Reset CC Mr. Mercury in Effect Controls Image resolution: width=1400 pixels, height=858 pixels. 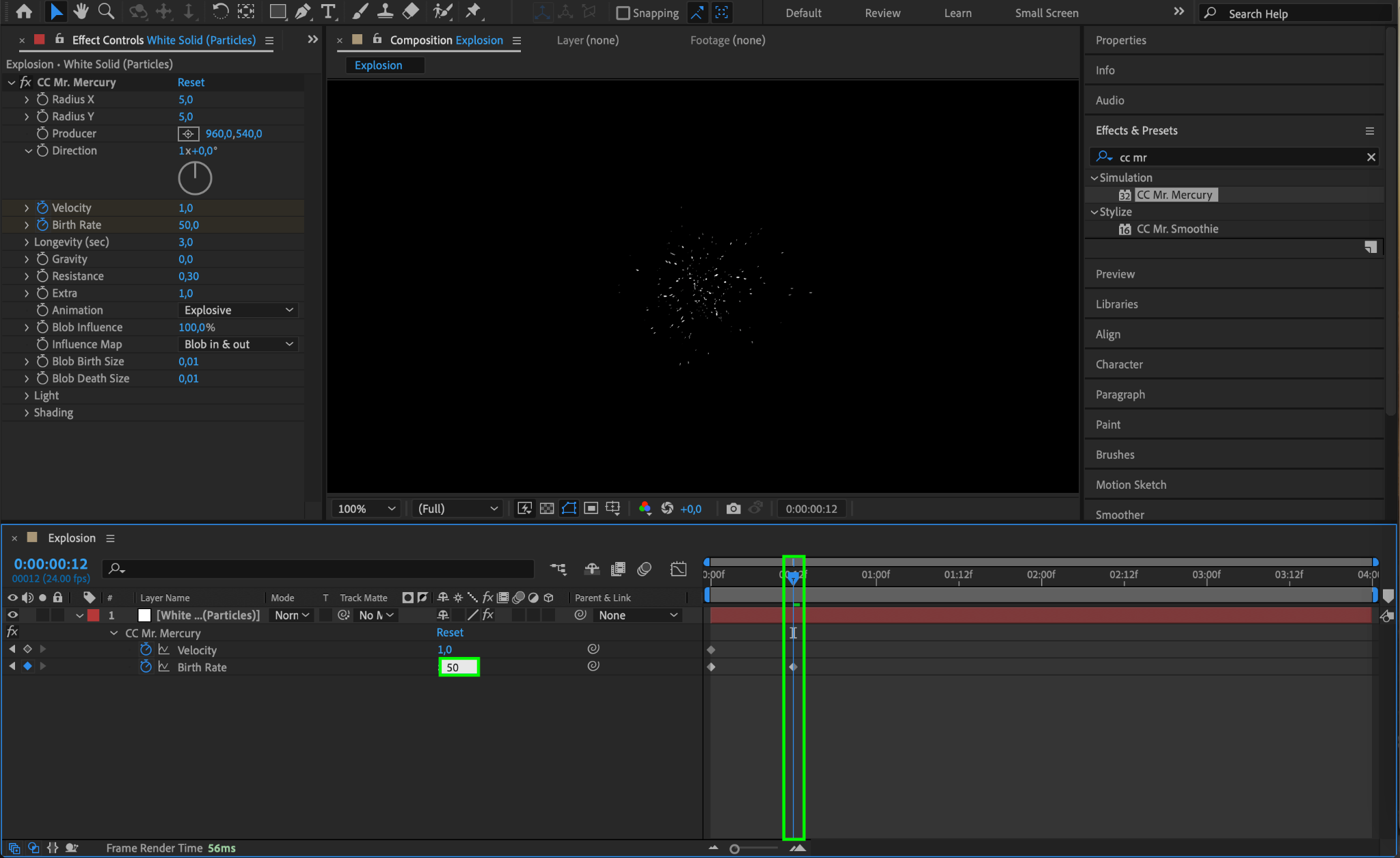point(191,82)
